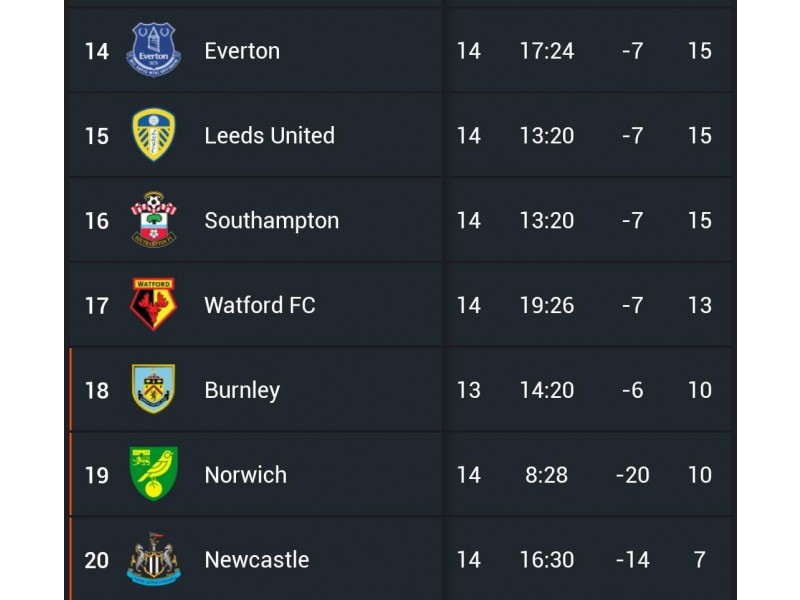The width and height of the screenshot is (800, 600).
Task: Open the Newcastle club crest
Action: tap(154, 559)
